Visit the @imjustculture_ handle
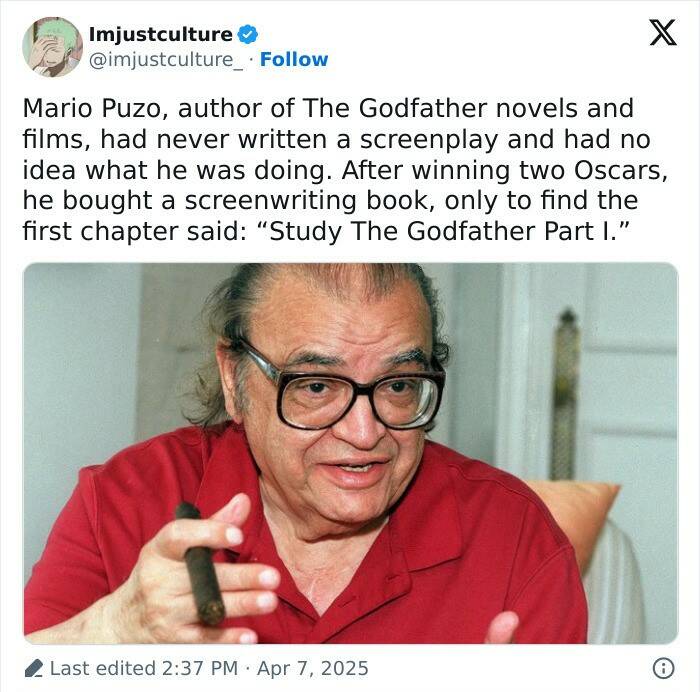The width and height of the screenshot is (700, 692). coord(166,60)
